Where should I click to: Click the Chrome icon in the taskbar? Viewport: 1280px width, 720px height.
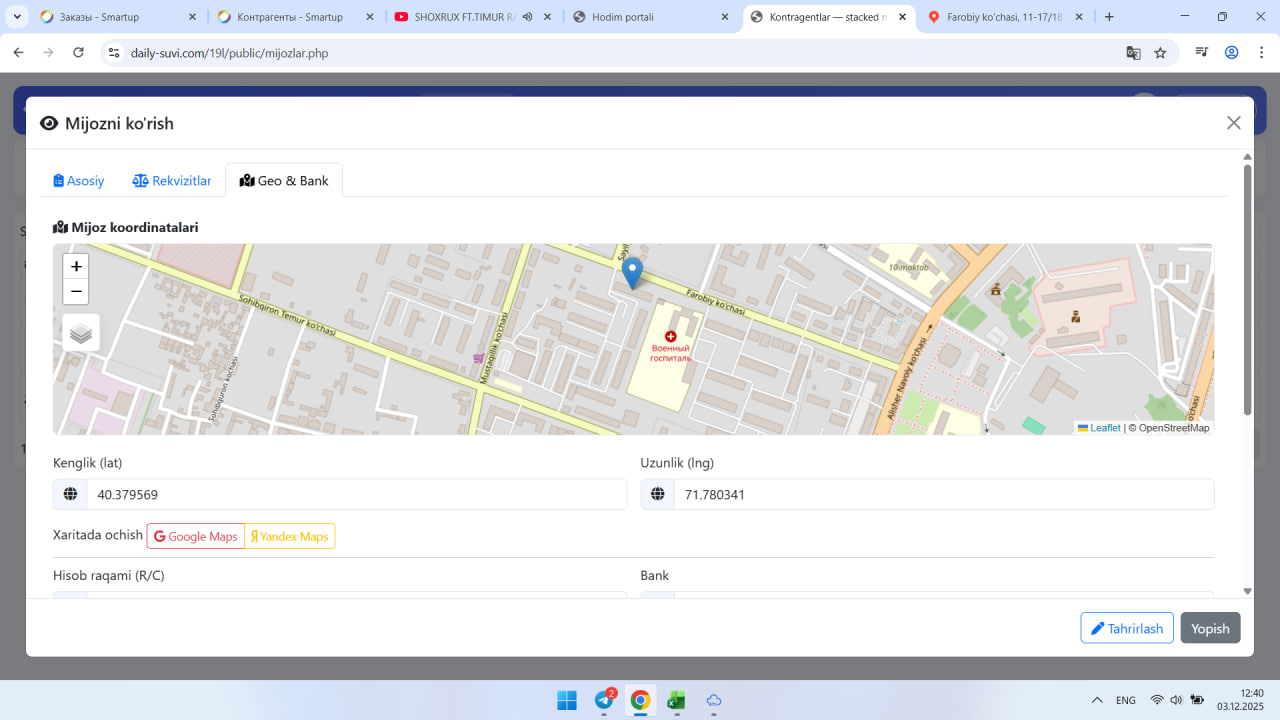[640, 700]
